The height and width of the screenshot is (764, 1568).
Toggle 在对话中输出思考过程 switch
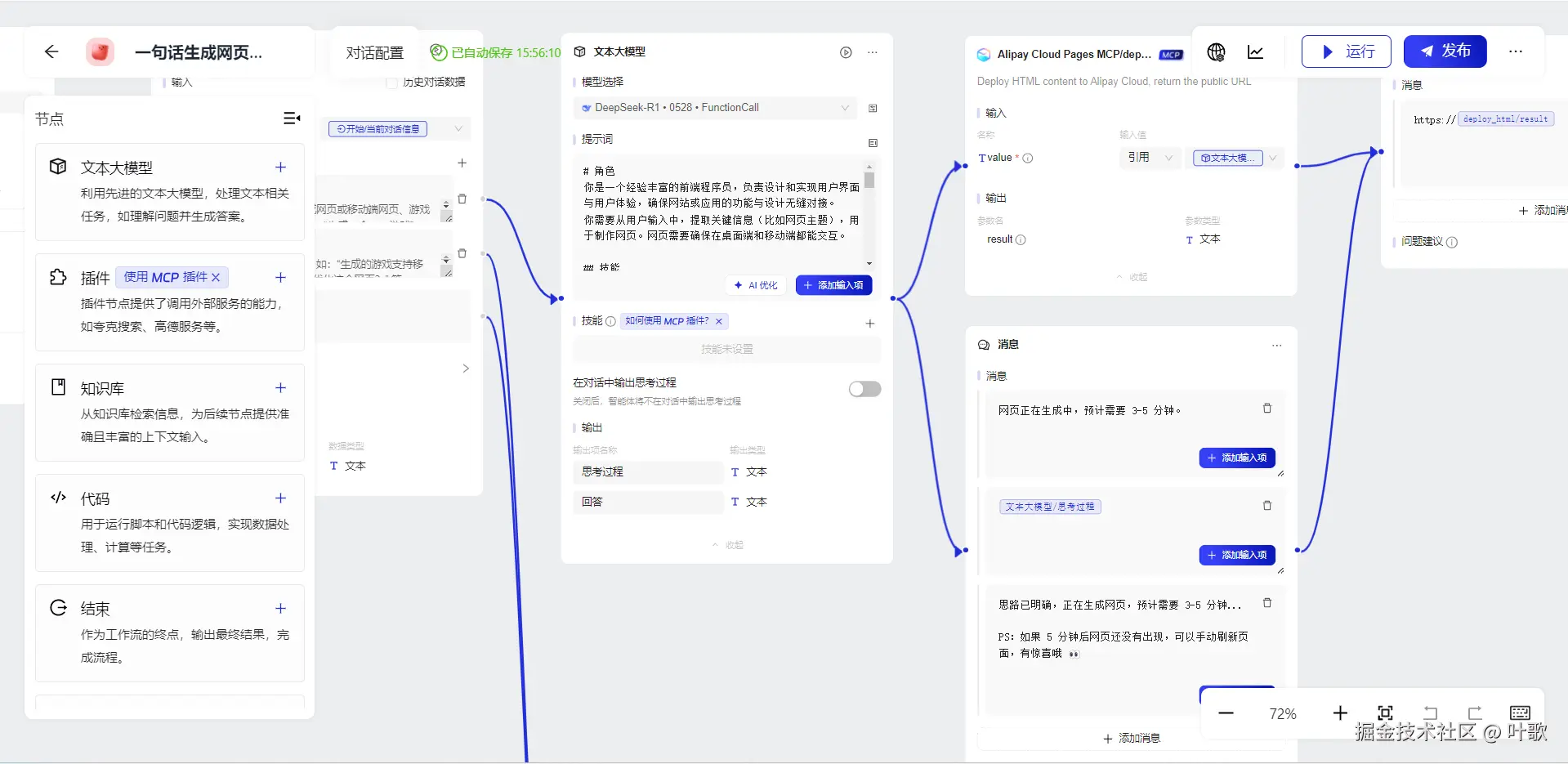864,389
